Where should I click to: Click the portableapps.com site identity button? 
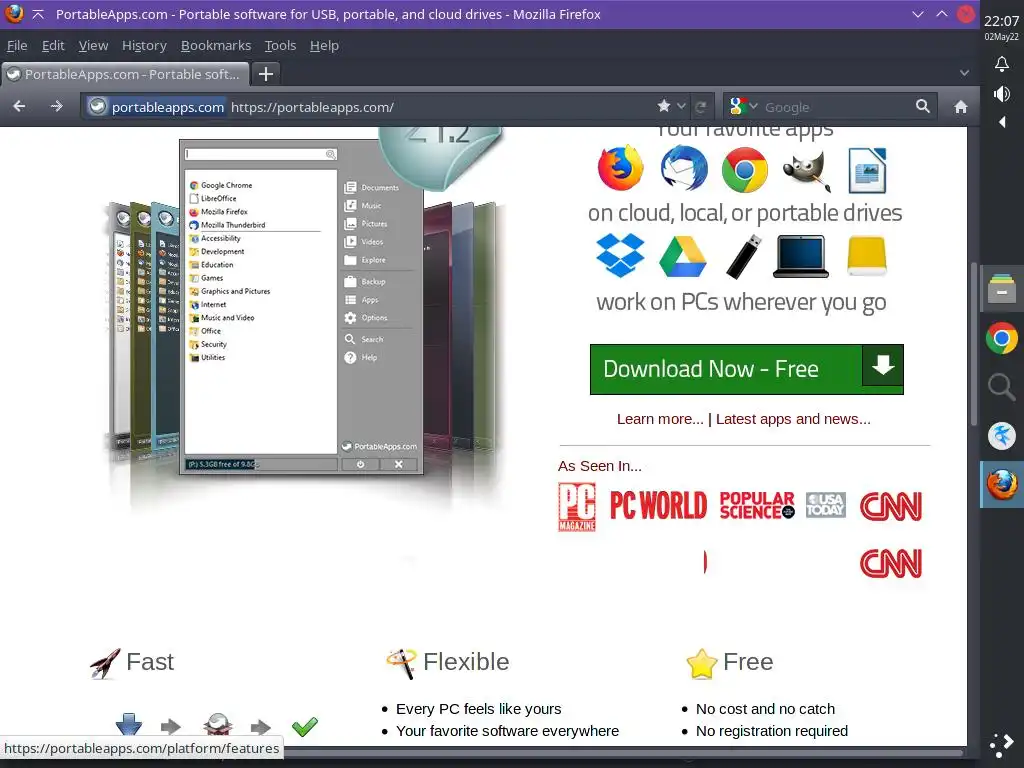point(156,107)
